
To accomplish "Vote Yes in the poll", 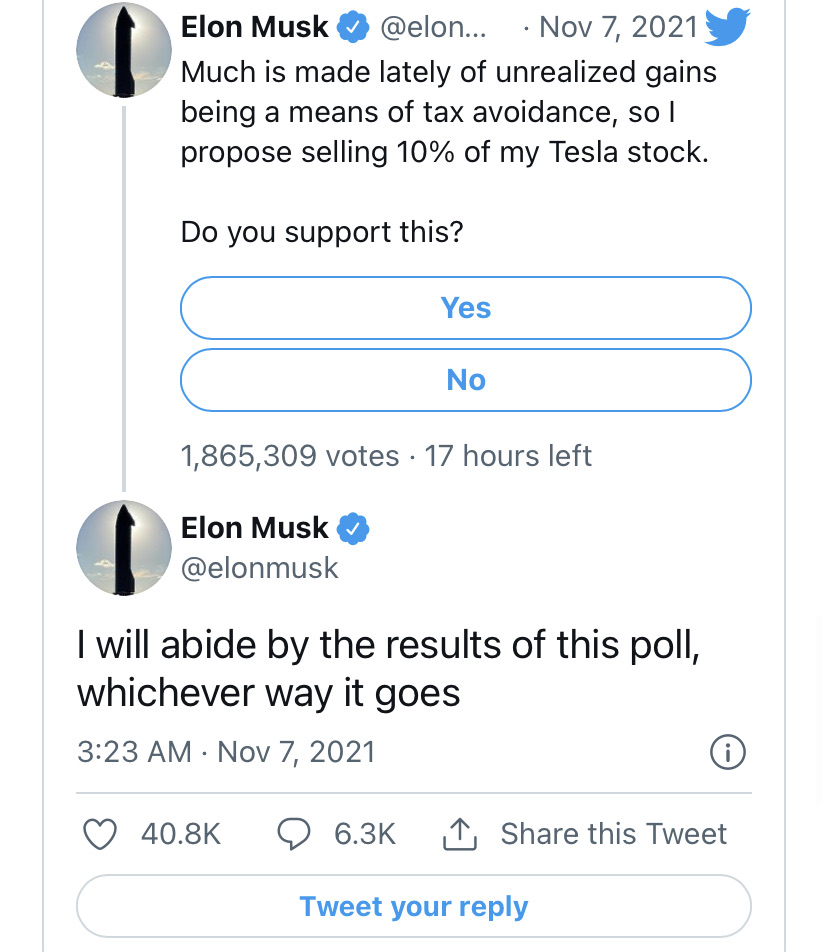I will point(465,308).
